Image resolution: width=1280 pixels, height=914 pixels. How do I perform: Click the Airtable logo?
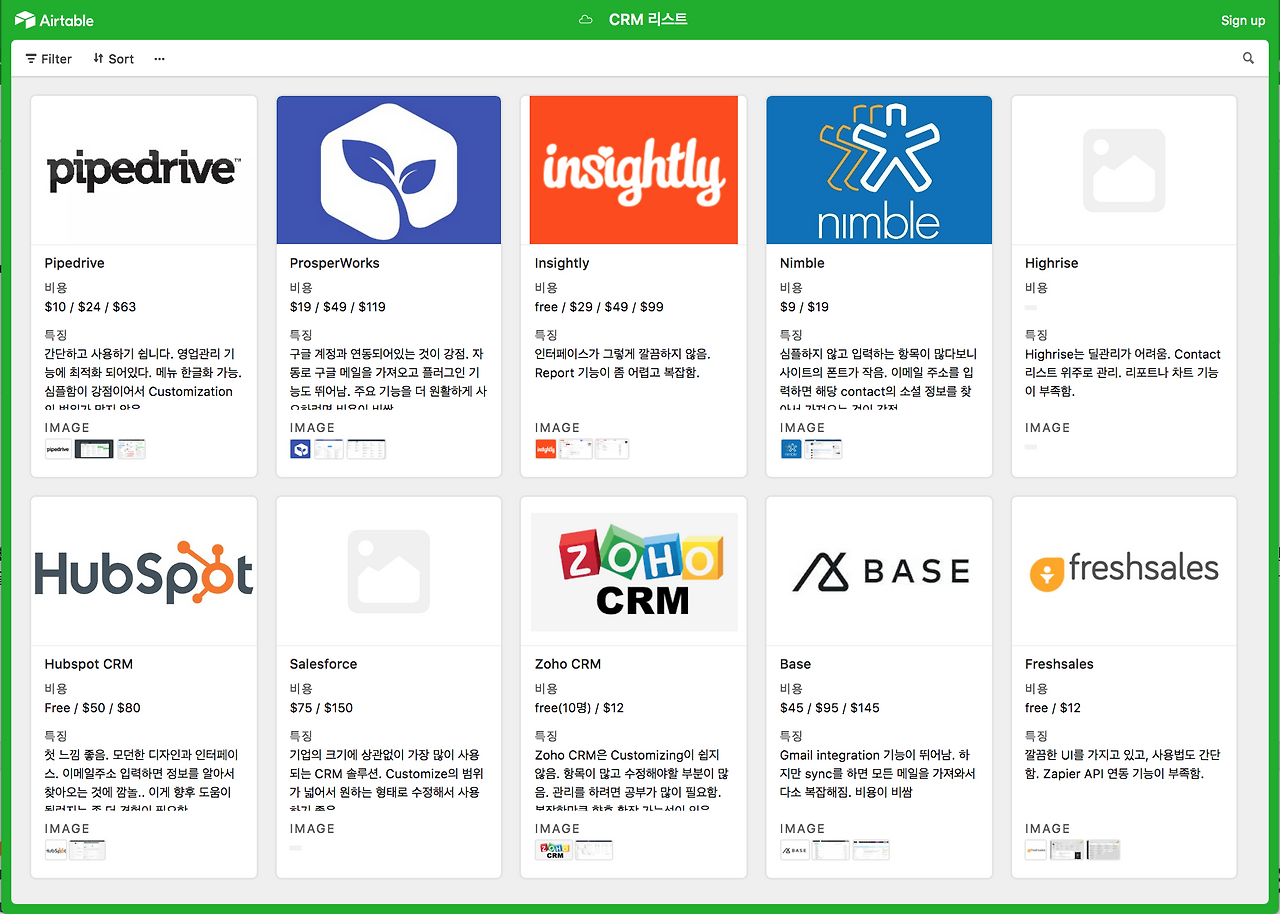[54, 20]
